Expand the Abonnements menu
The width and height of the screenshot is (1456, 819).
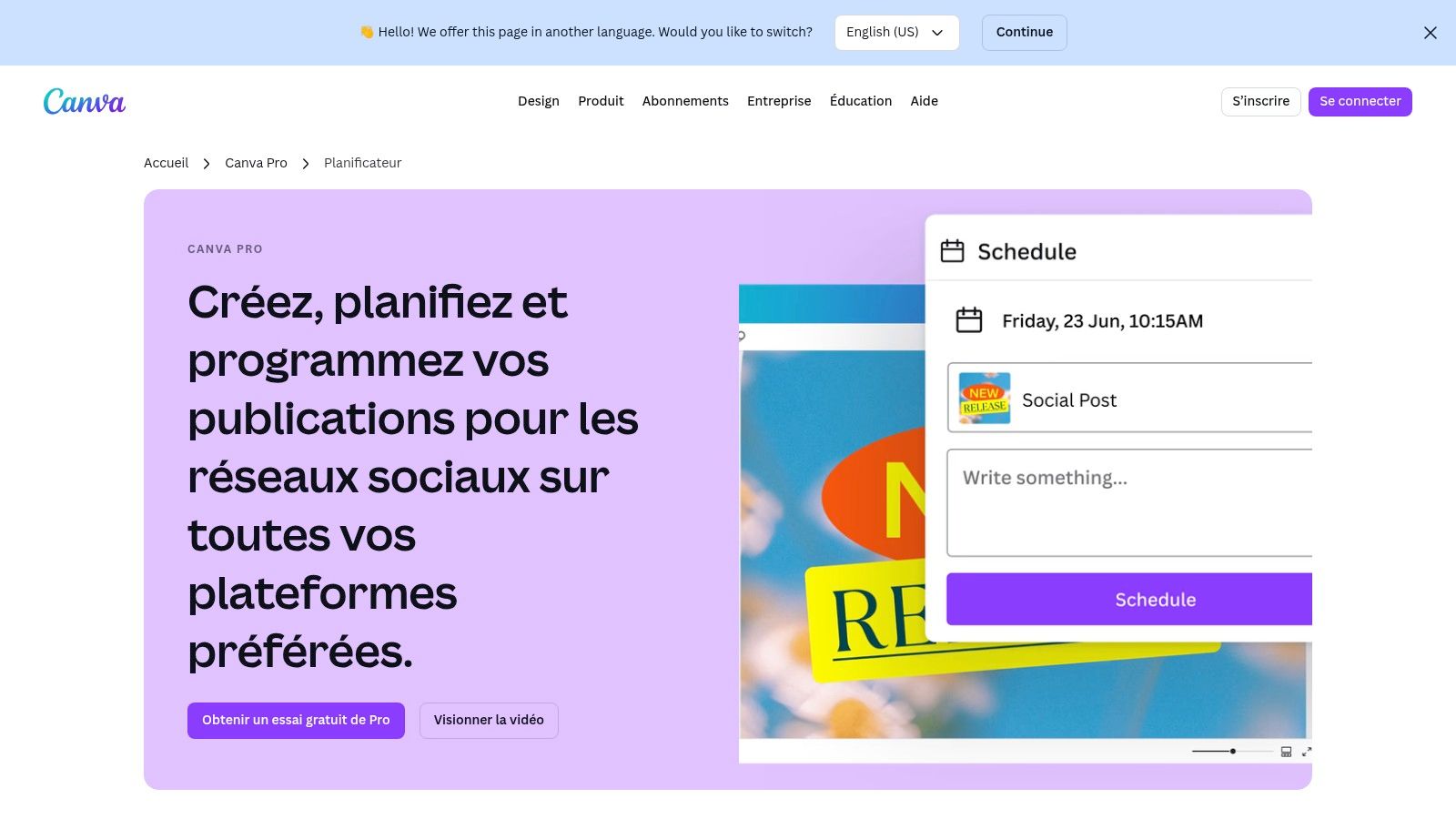pyautogui.click(x=685, y=101)
